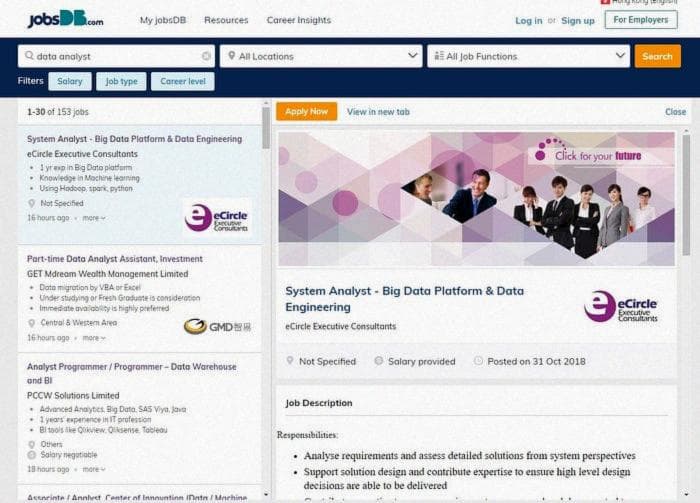Toggle the Career level filter

[182, 82]
